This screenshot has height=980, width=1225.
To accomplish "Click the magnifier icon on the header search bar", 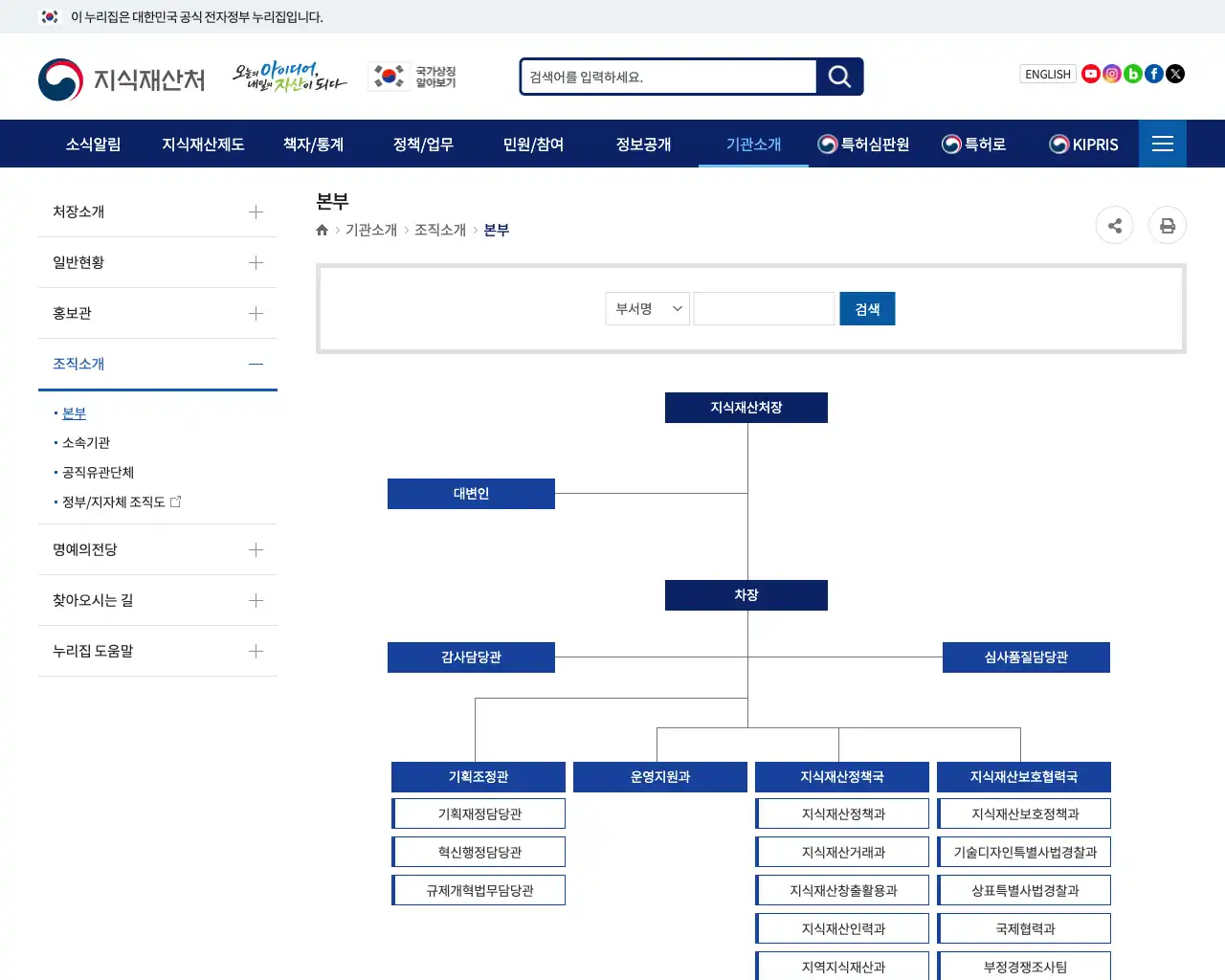I will [x=838, y=77].
